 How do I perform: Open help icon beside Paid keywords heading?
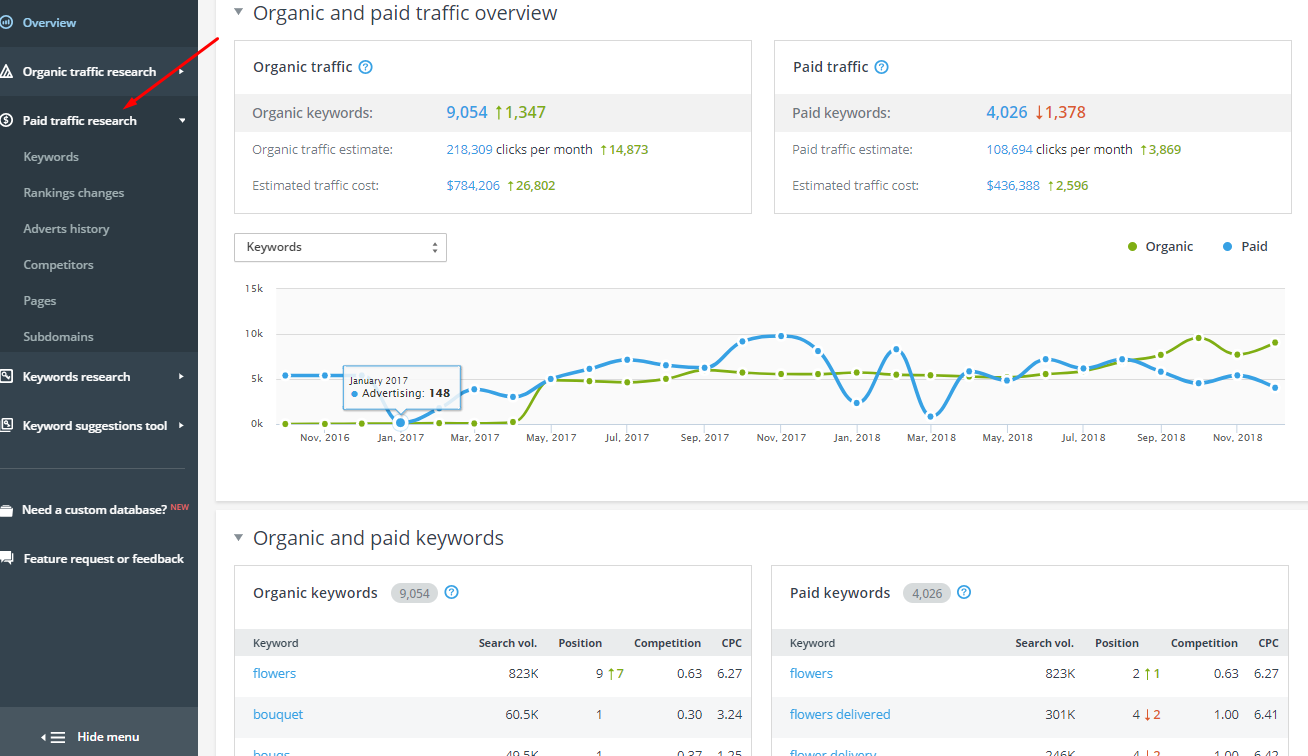click(x=964, y=592)
